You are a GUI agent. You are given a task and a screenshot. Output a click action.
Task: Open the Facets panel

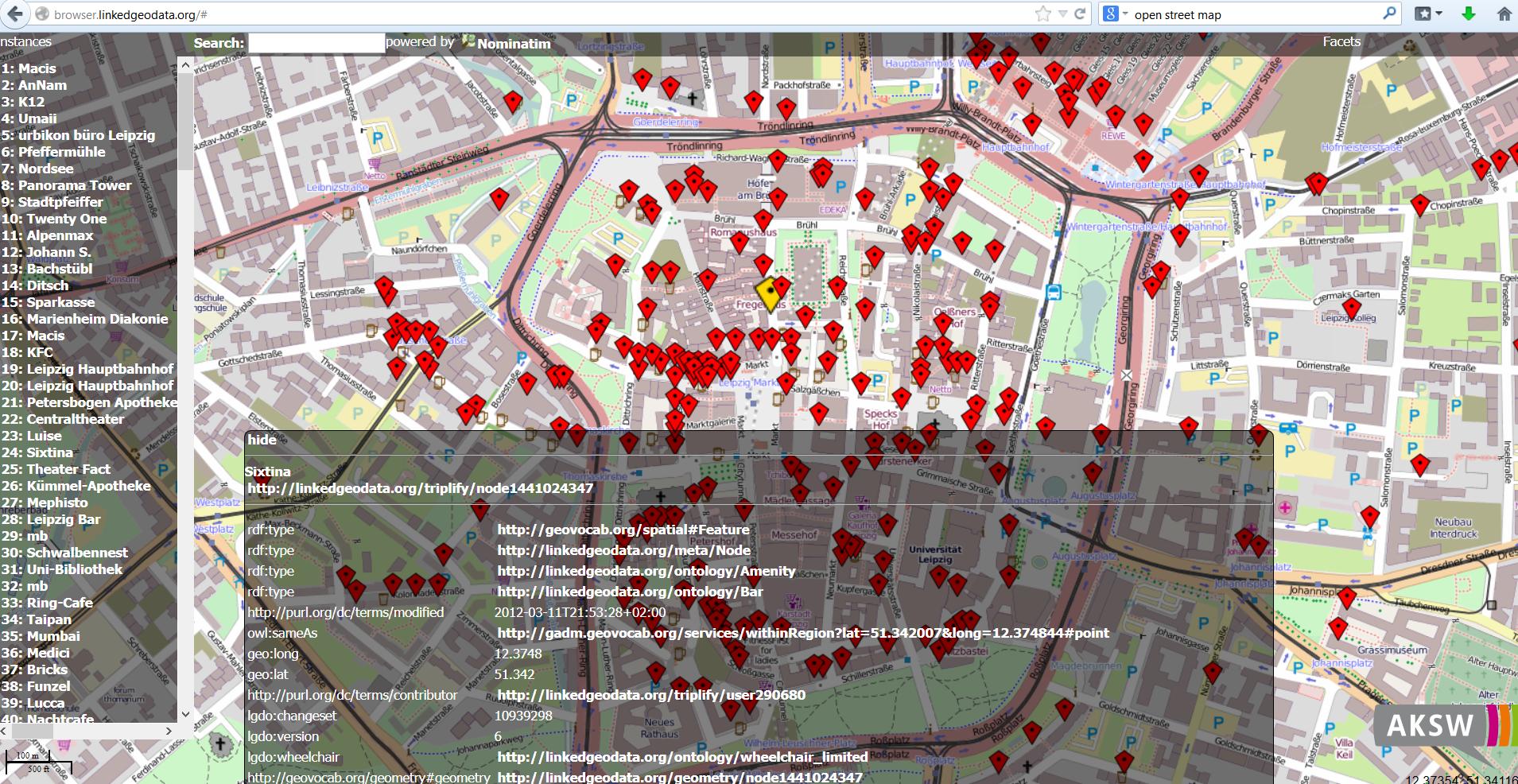[1341, 41]
